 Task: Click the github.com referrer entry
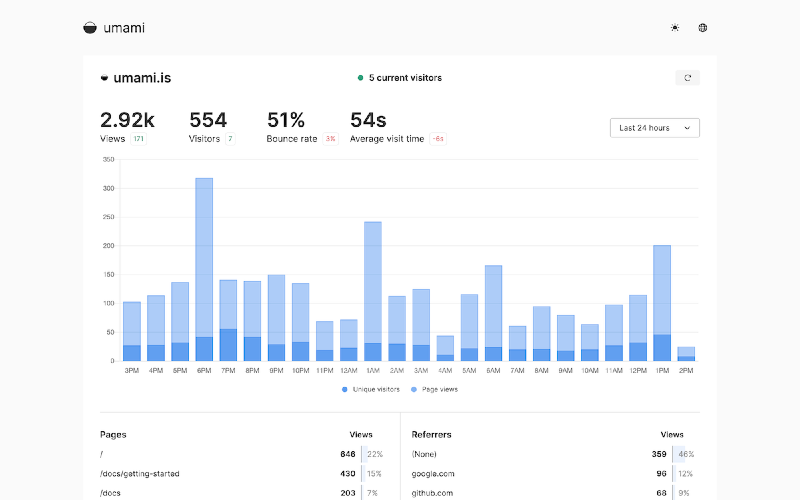click(x=433, y=493)
